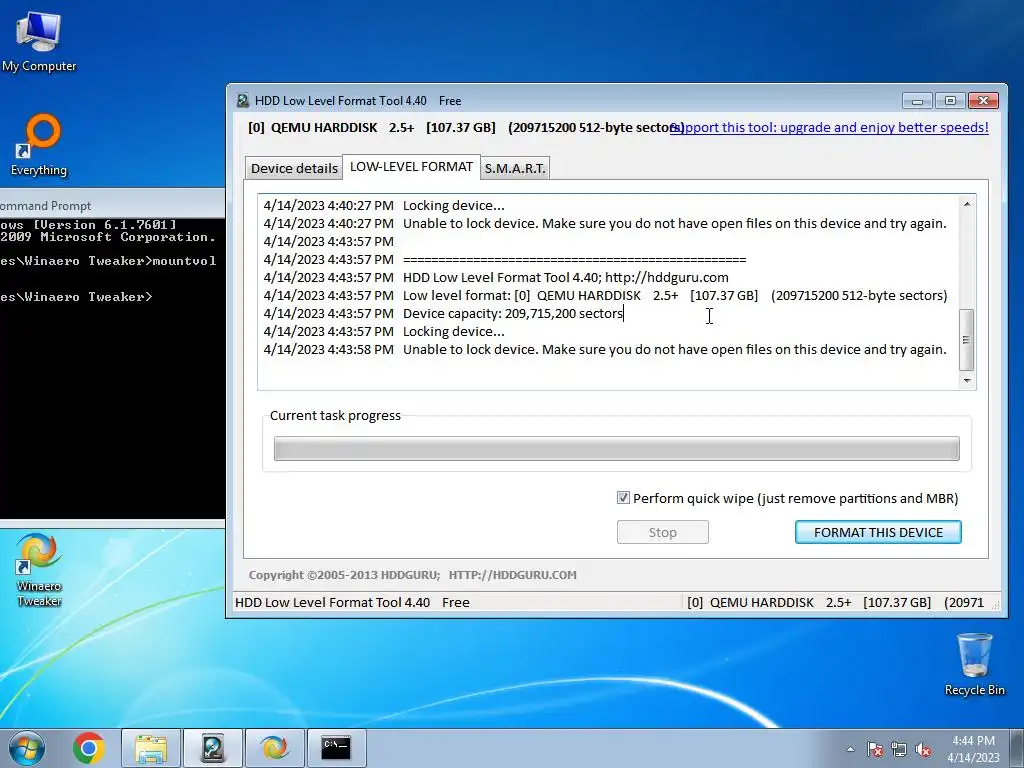Click the status bar QEMU HARDDISK entry
1024x768 pixels.
coord(835,602)
